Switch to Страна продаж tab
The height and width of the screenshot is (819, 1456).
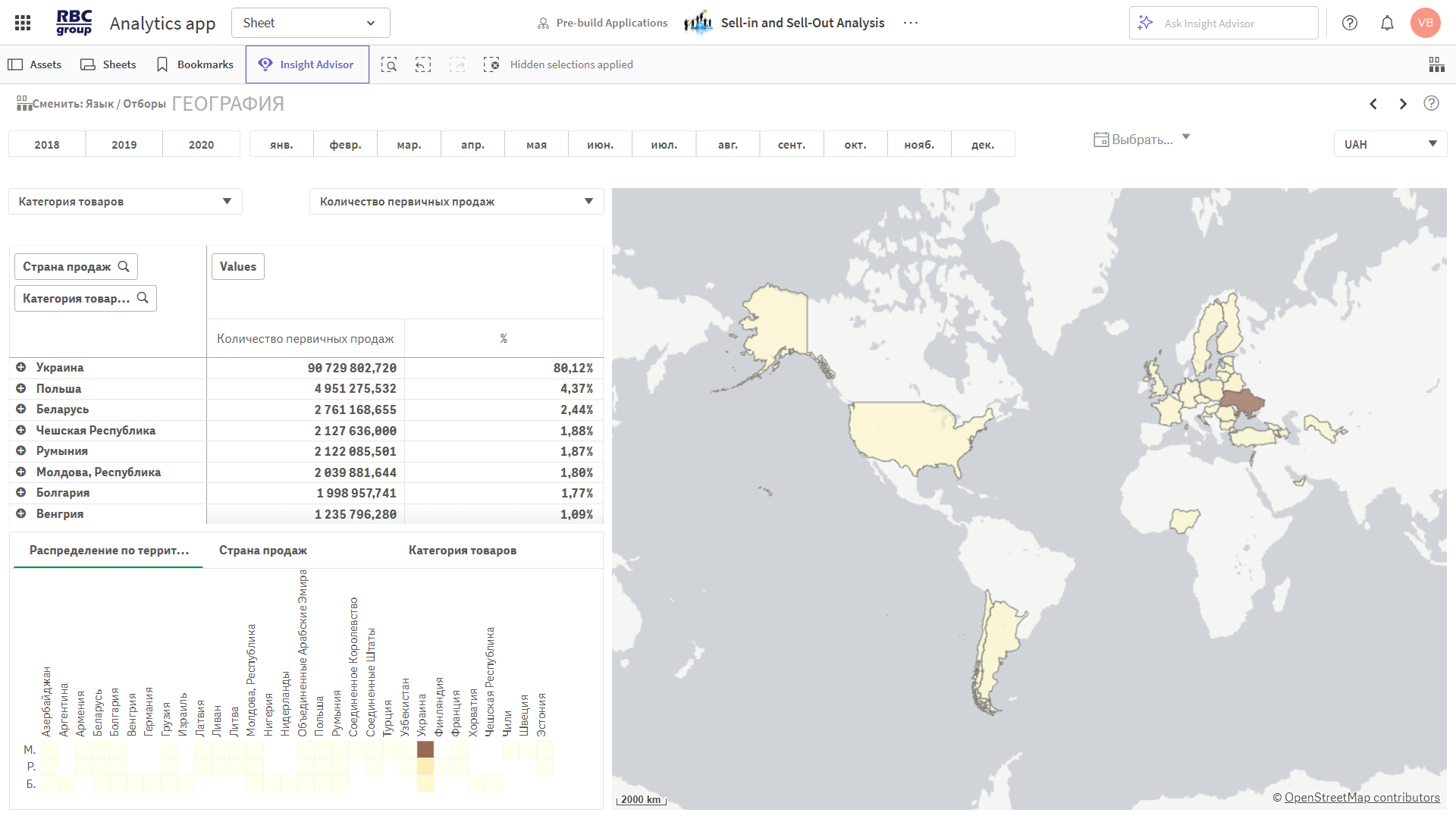pyautogui.click(x=263, y=551)
